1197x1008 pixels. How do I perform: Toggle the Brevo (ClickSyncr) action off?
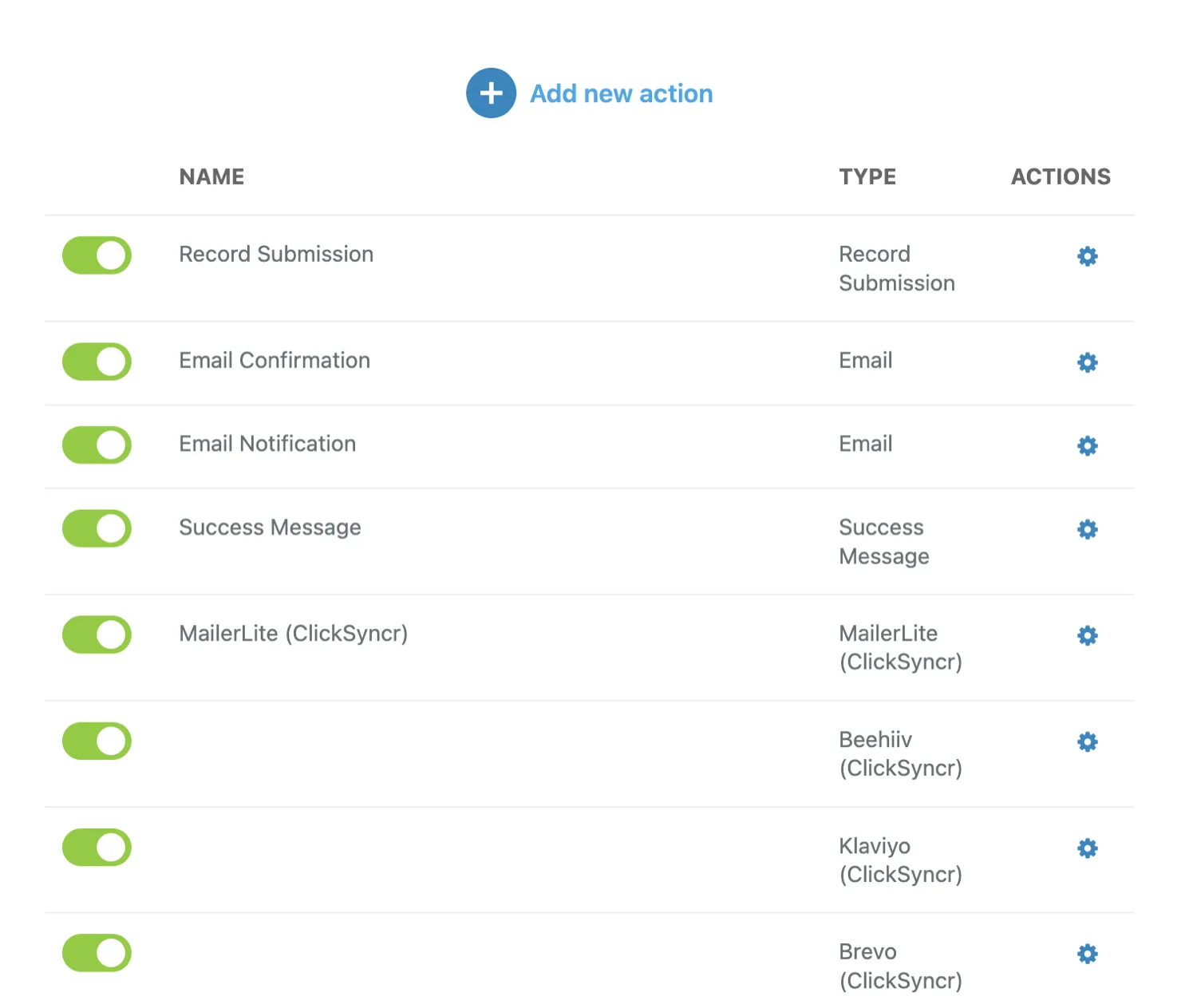tap(97, 953)
